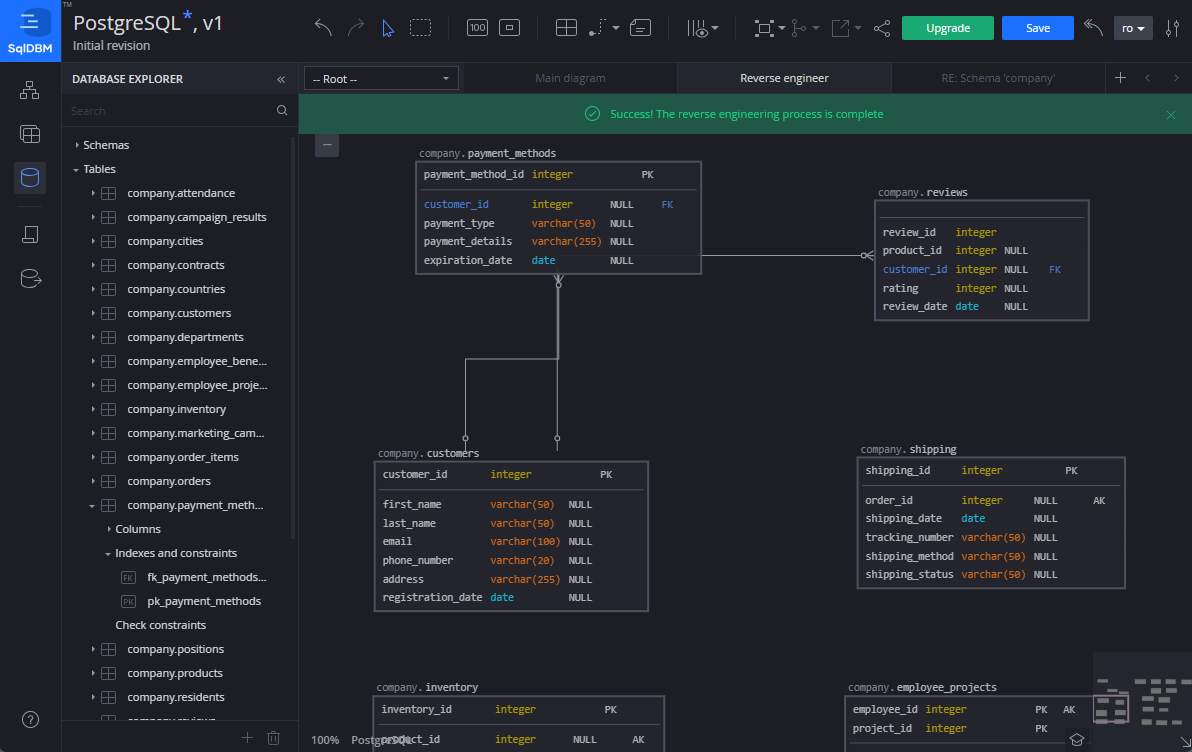The height and width of the screenshot is (752, 1192).
Task: Open the auto-layout arrange dropdown
Action: click(769, 28)
